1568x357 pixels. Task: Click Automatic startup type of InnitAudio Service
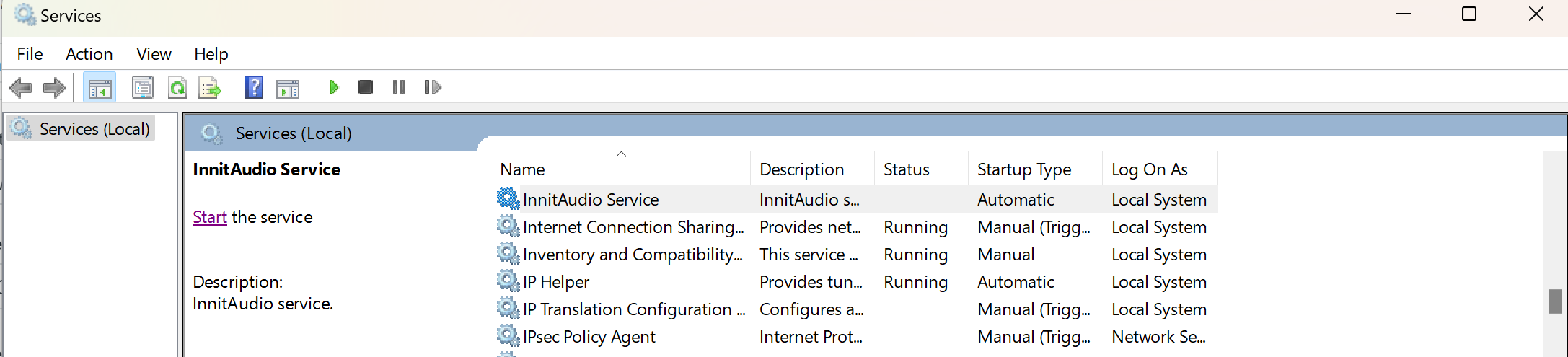[1016, 200]
